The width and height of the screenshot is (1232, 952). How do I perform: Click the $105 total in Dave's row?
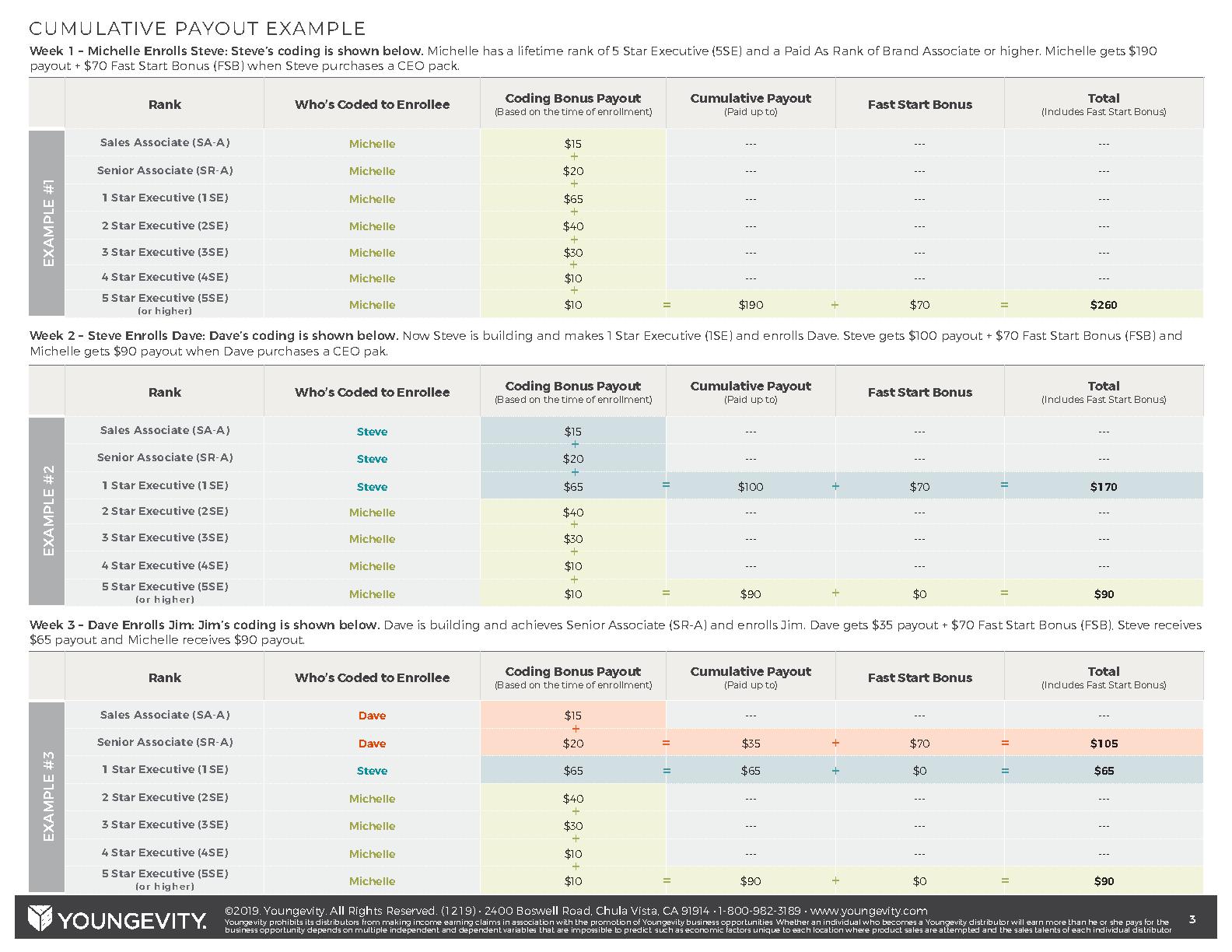pos(1104,744)
